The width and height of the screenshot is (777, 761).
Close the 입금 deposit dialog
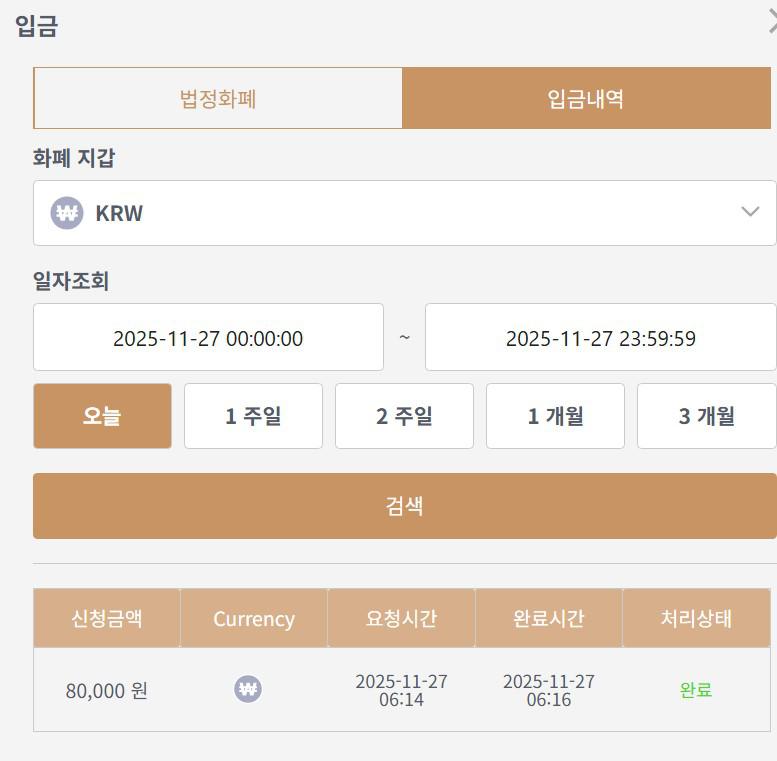tap(771, 23)
